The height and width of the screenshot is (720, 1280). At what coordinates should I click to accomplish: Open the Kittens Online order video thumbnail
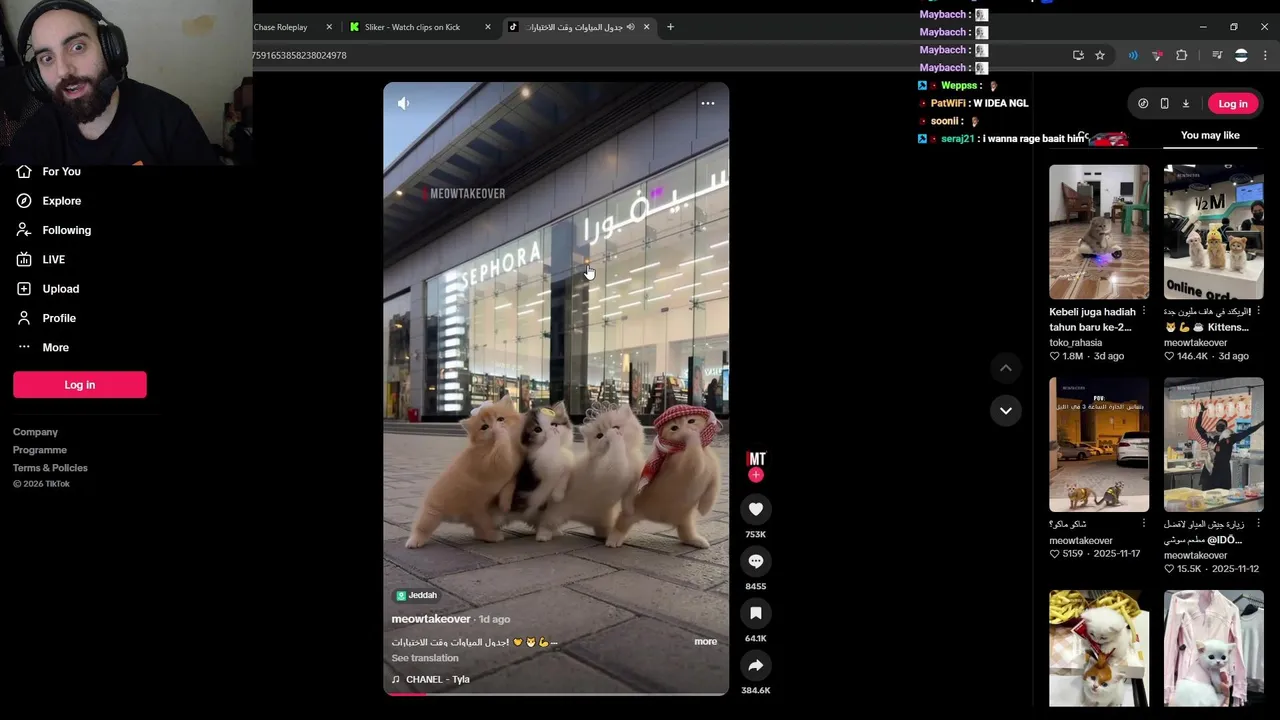pos(1214,232)
